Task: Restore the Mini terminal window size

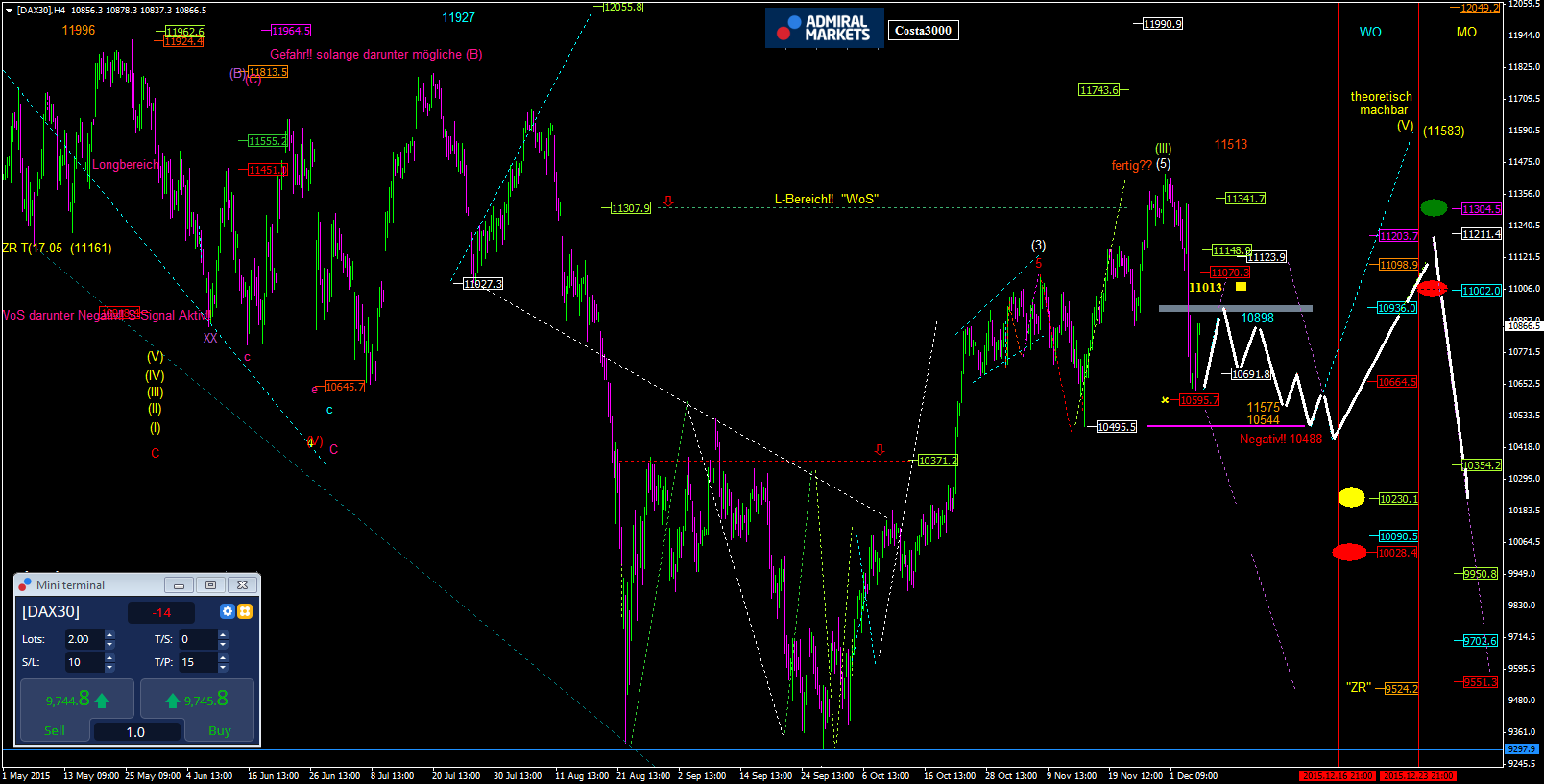Action: [x=210, y=584]
